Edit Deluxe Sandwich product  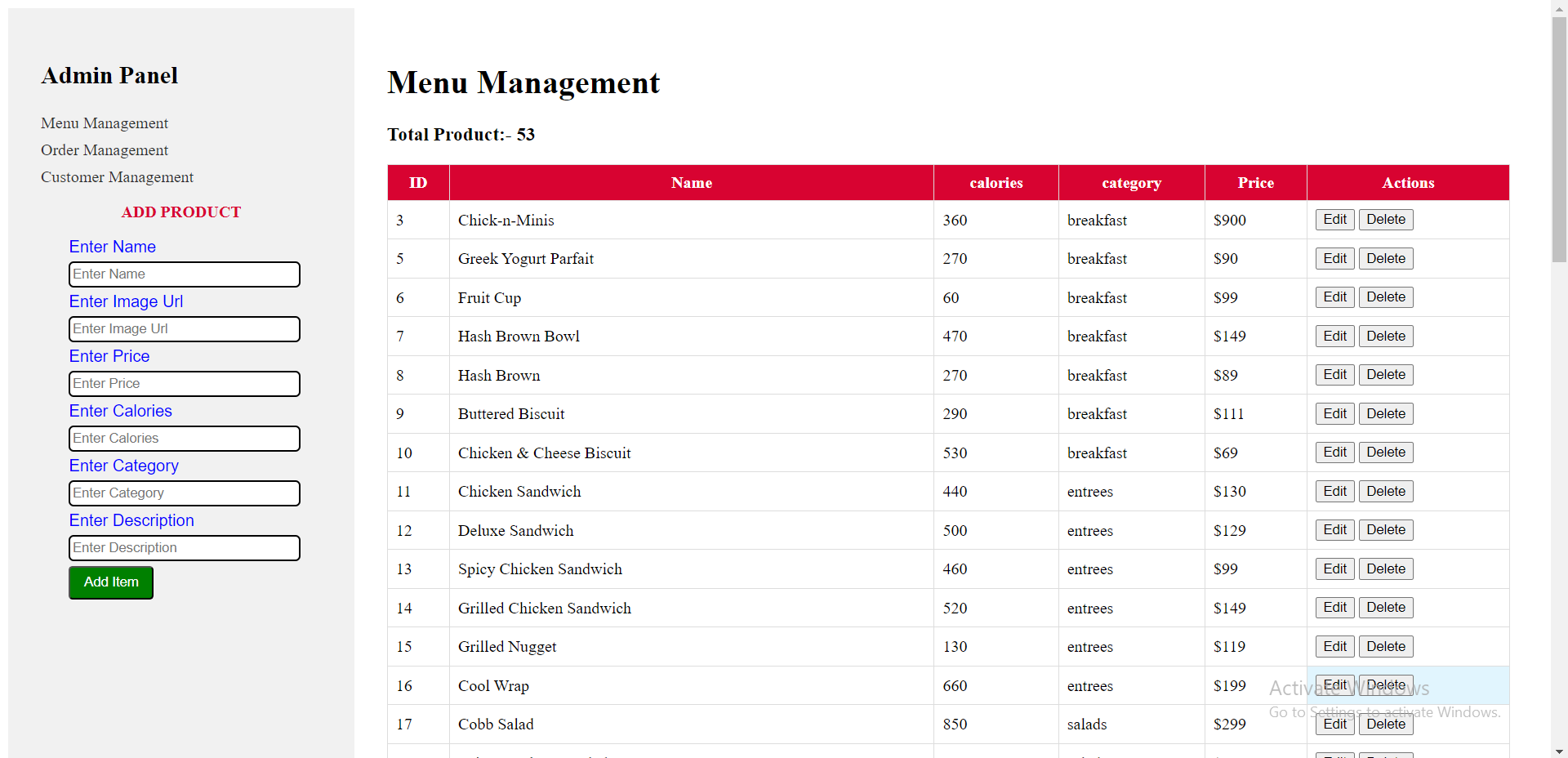(x=1334, y=530)
